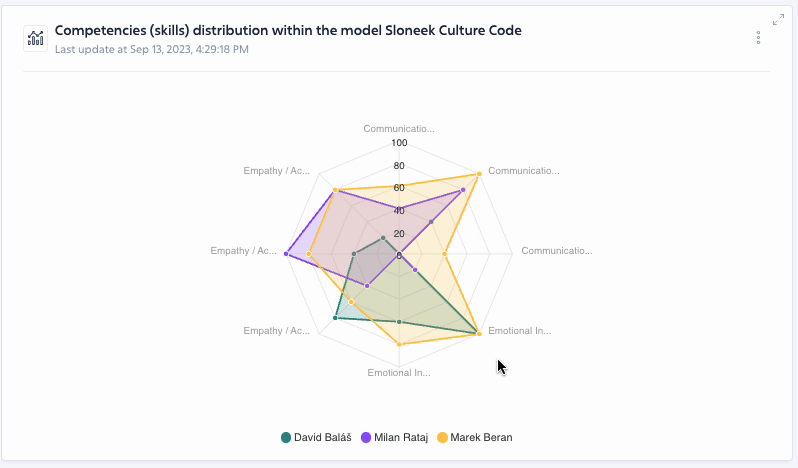The width and height of the screenshot is (798, 468).
Task: Click the upper-right Communicatio... axis label
Action: tap(523, 170)
